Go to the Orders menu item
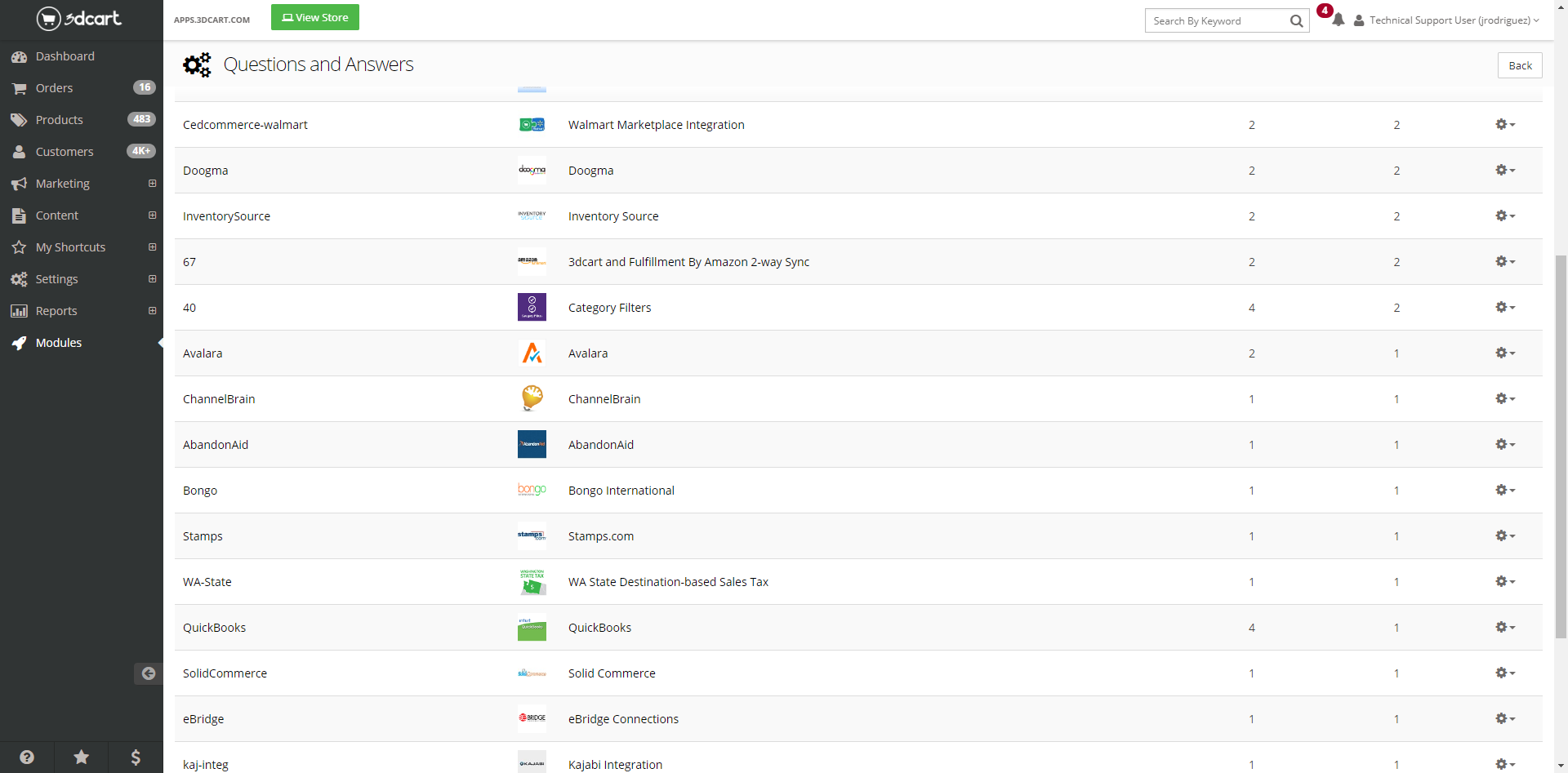 (x=54, y=88)
